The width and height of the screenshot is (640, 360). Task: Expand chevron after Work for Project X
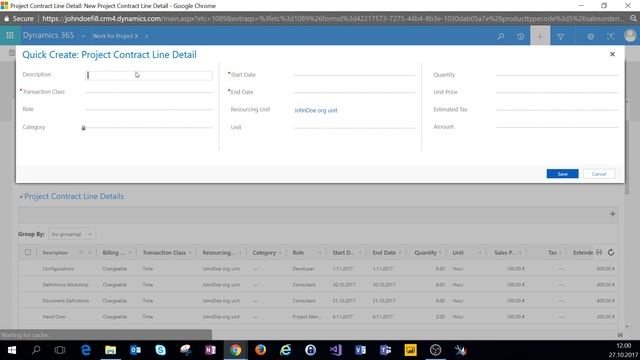pyautogui.click(x=147, y=36)
